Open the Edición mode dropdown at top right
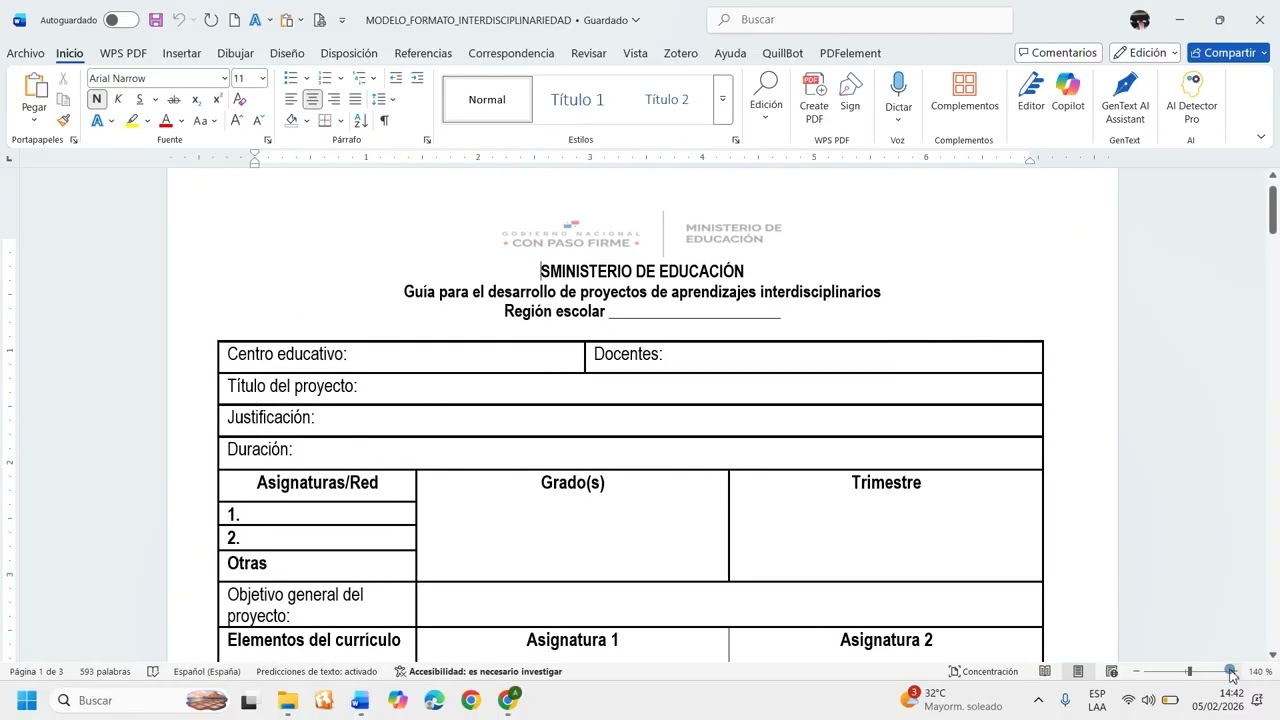 click(1145, 53)
